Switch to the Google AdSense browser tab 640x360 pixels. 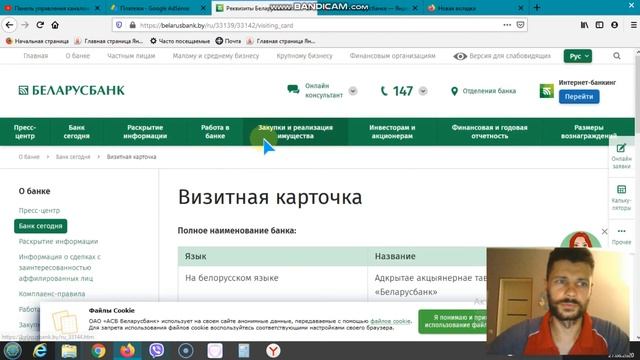(157, 8)
